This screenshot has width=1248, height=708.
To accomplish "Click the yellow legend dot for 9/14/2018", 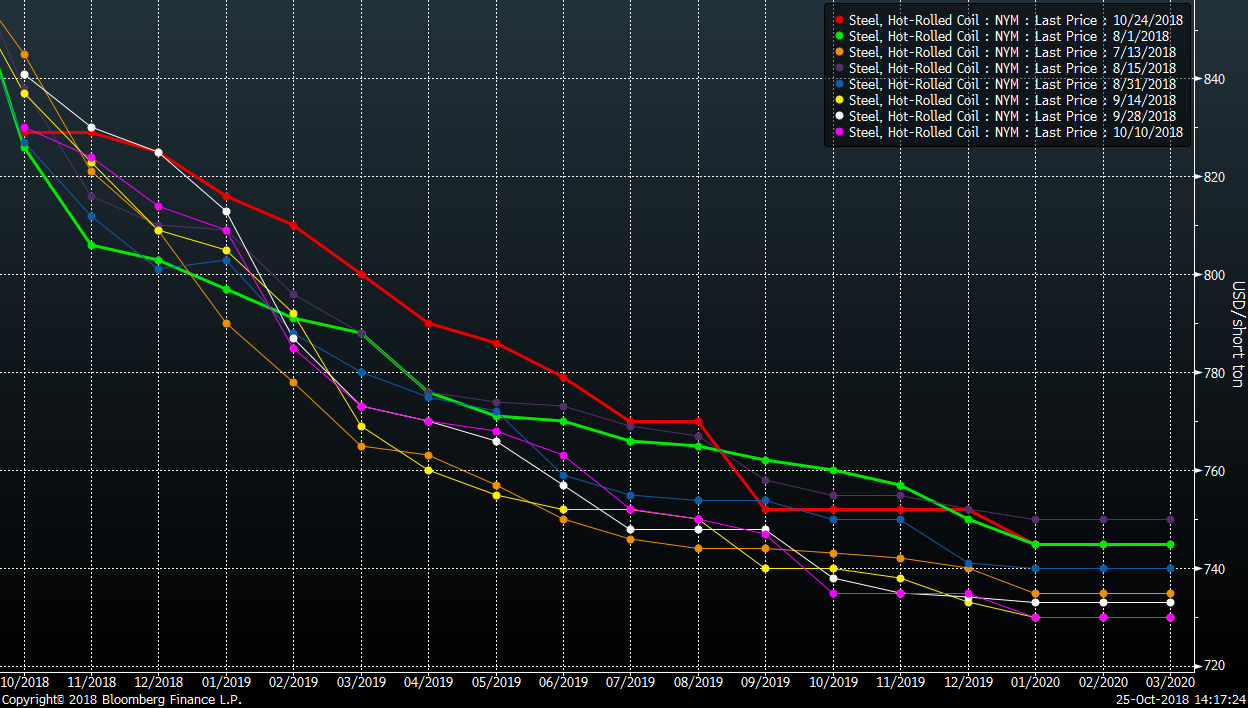I will pyautogui.click(x=838, y=100).
